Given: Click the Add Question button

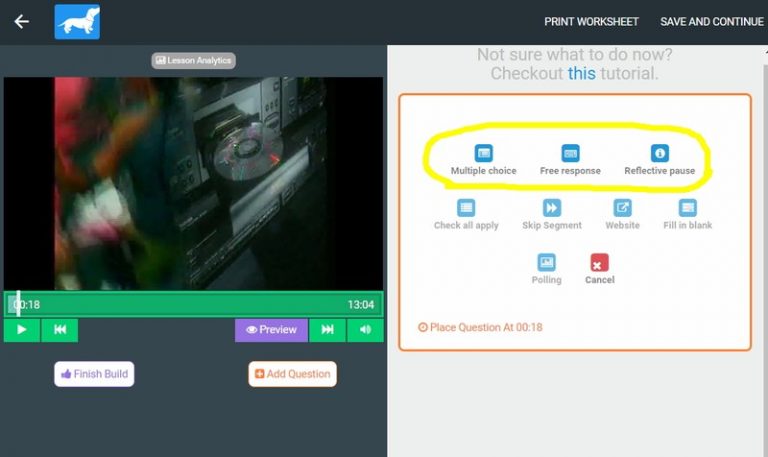Looking at the screenshot, I should pyautogui.click(x=292, y=374).
